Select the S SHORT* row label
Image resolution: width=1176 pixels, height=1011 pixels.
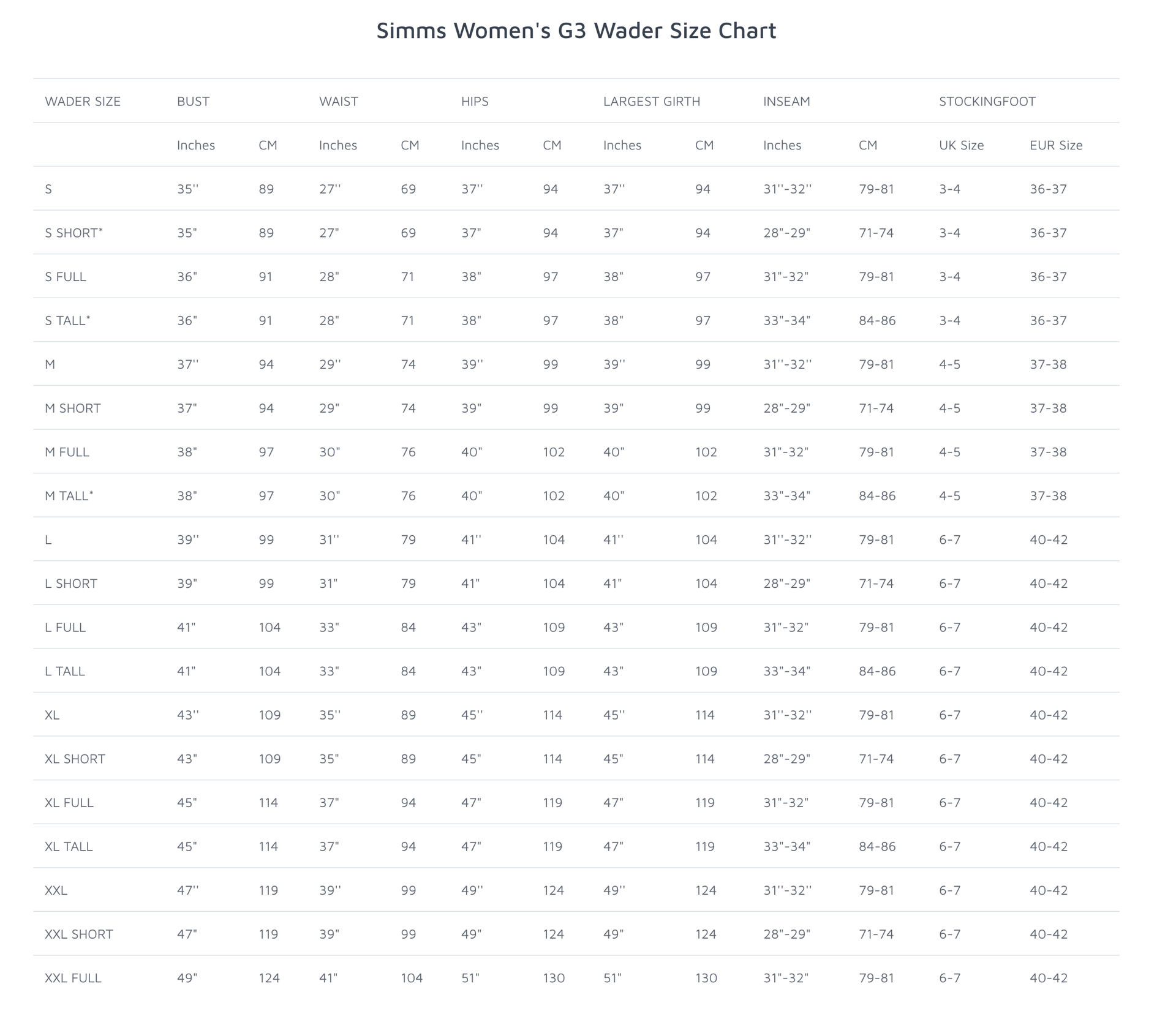point(73,233)
